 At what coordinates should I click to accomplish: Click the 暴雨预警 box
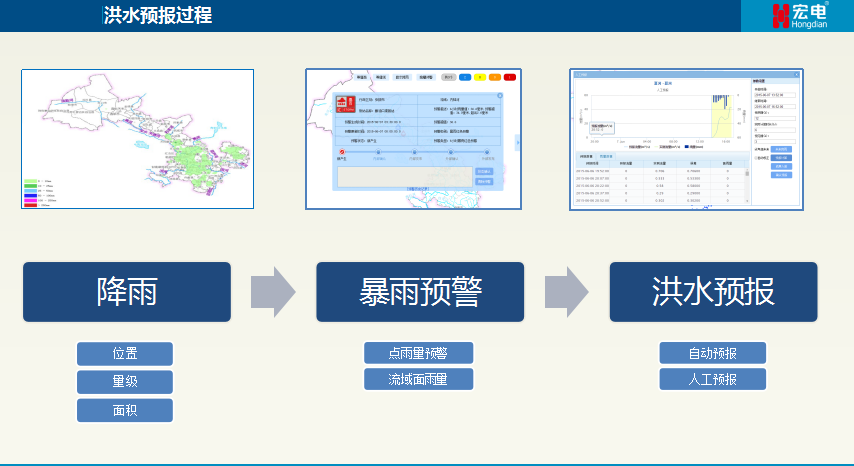point(420,292)
